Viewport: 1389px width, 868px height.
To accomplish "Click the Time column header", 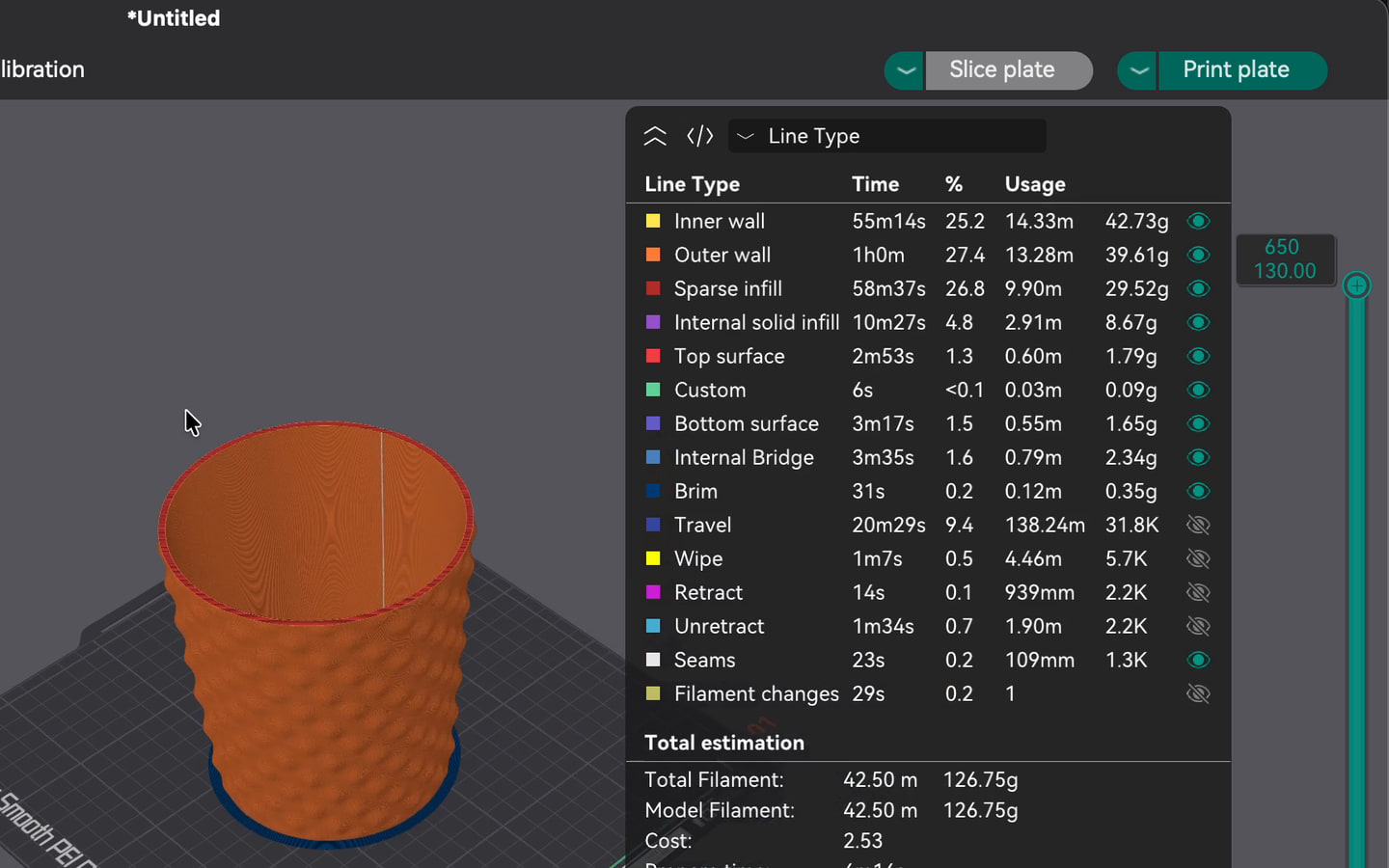I will click(x=875, y=184).
